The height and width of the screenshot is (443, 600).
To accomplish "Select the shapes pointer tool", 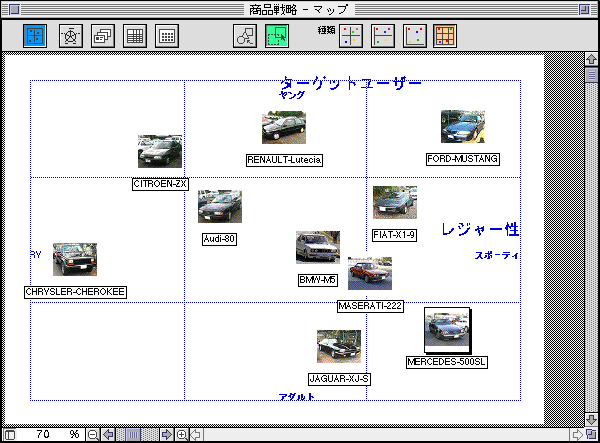I will coord(245,36).
